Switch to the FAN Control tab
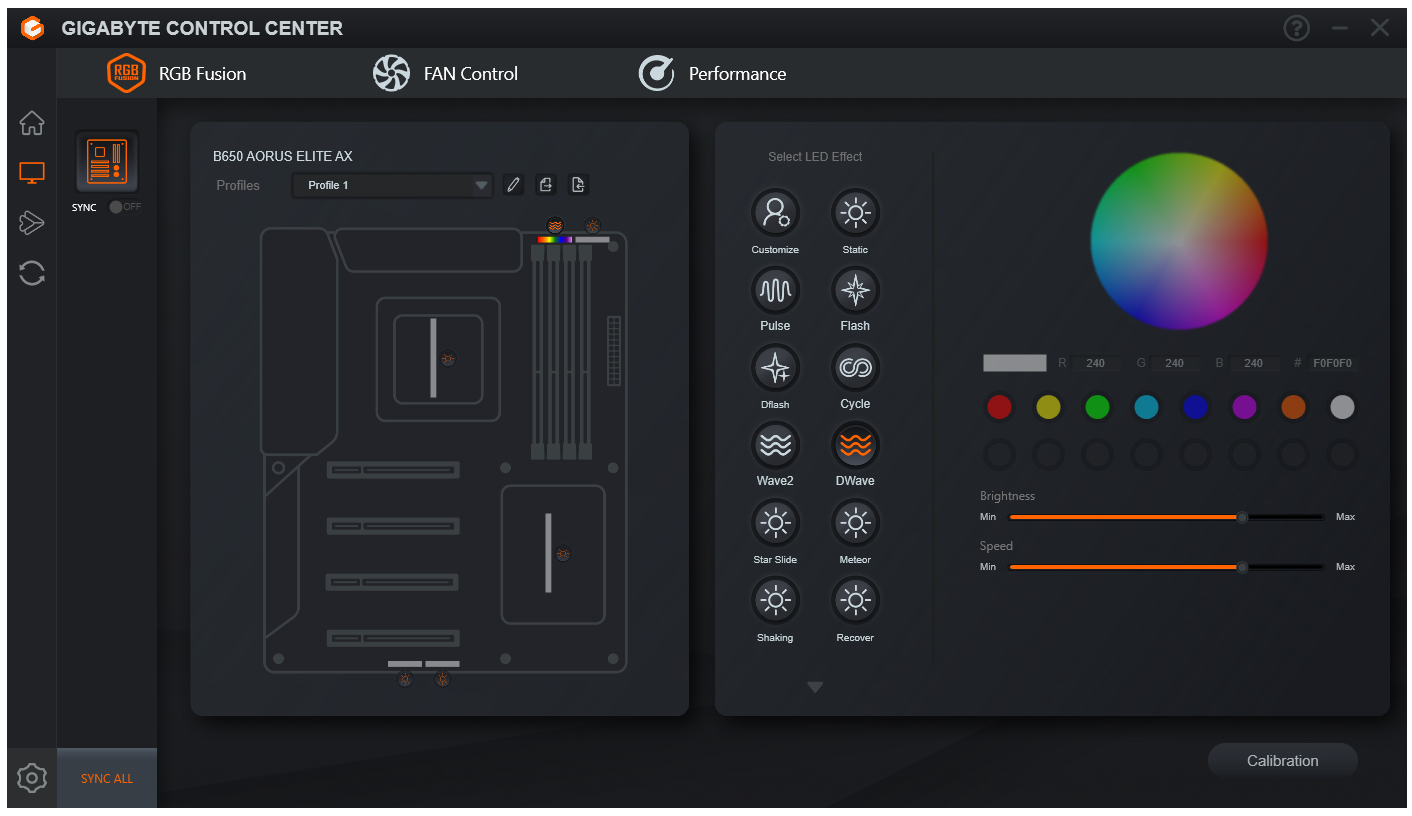 pyautogui.click(x=445, y=73)
